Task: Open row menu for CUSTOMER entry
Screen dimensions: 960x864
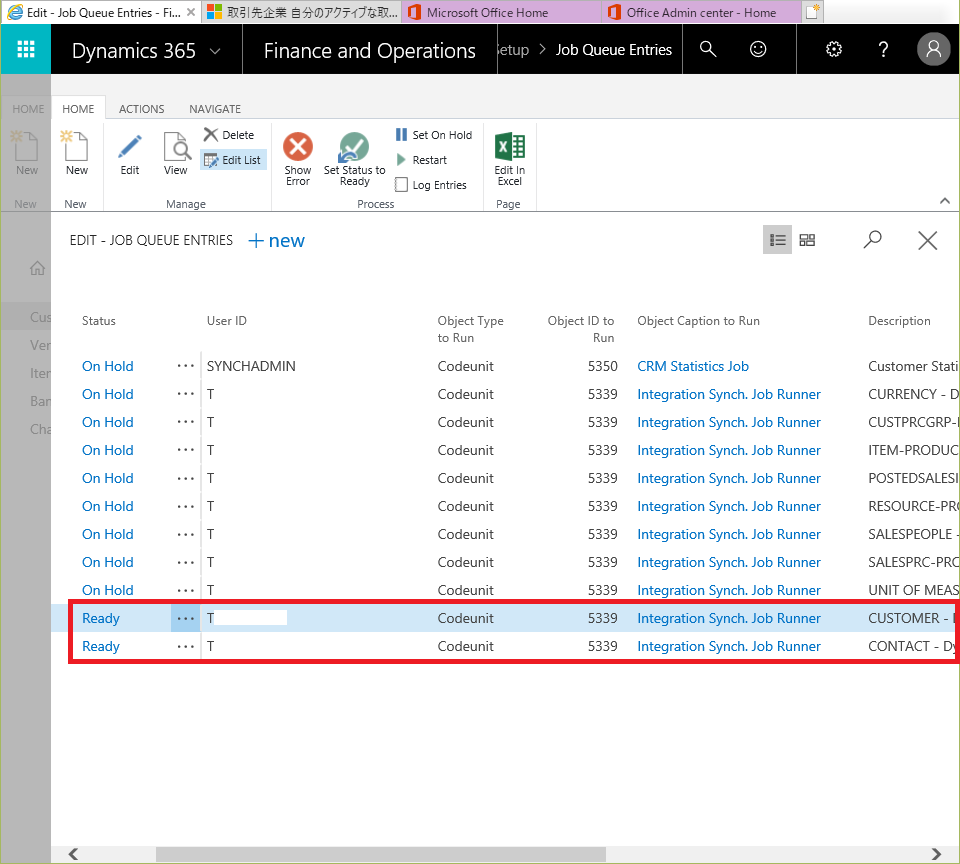Action: 186,618
